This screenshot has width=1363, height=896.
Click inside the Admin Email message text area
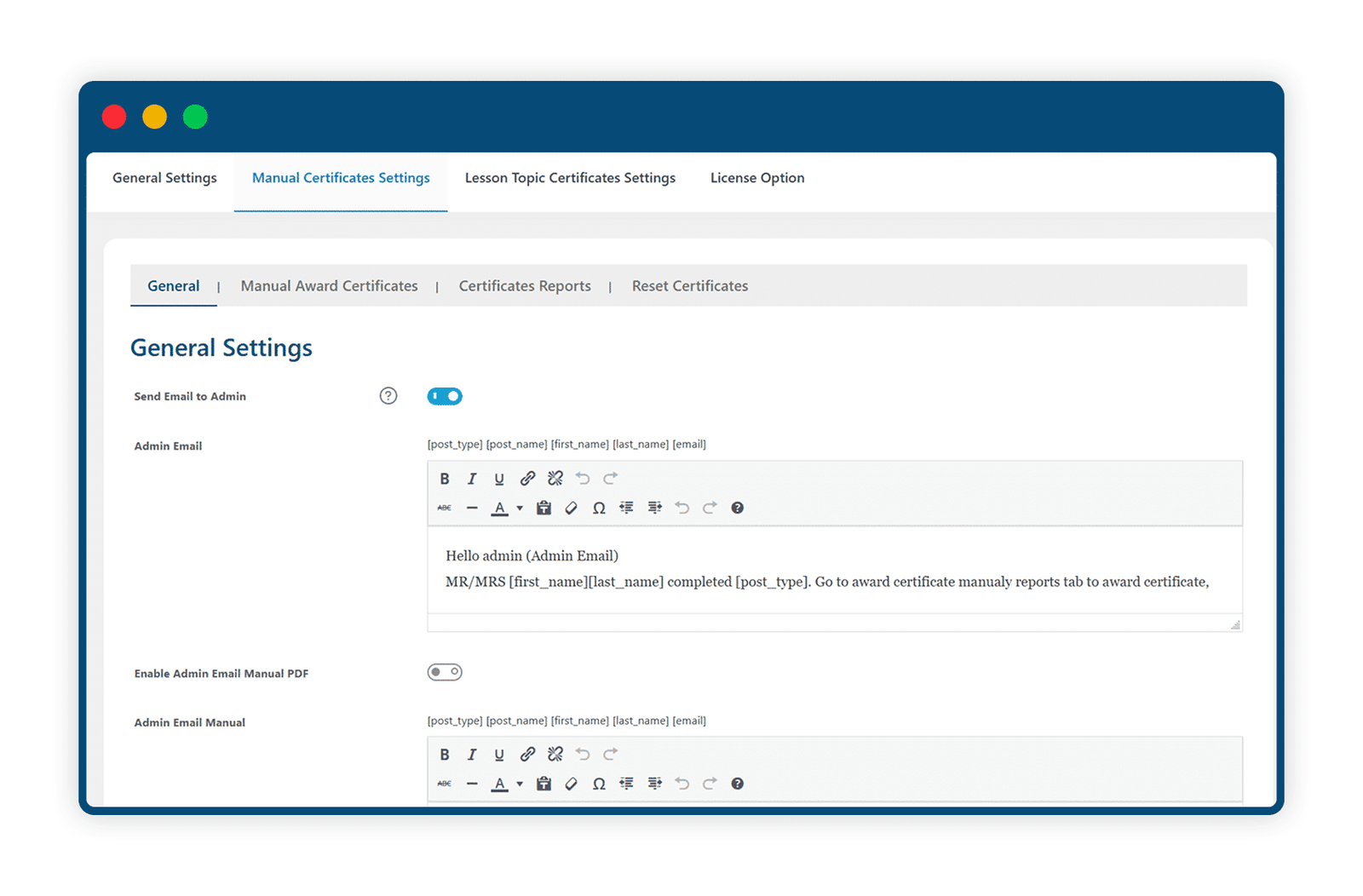(x=835, y=569)
